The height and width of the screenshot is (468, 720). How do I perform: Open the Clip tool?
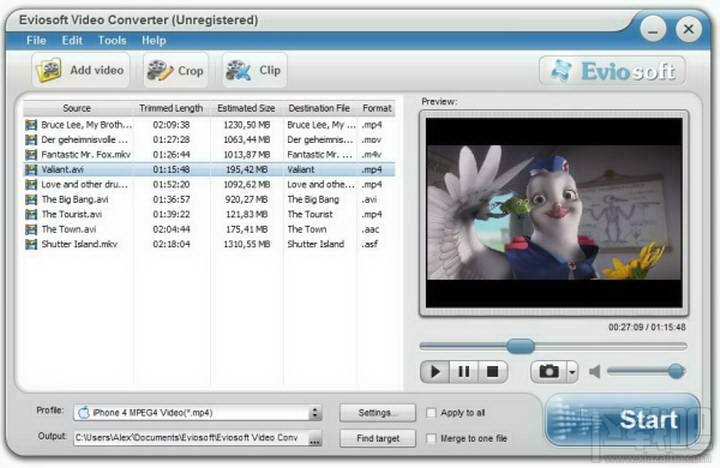click(x=254, y=70)
